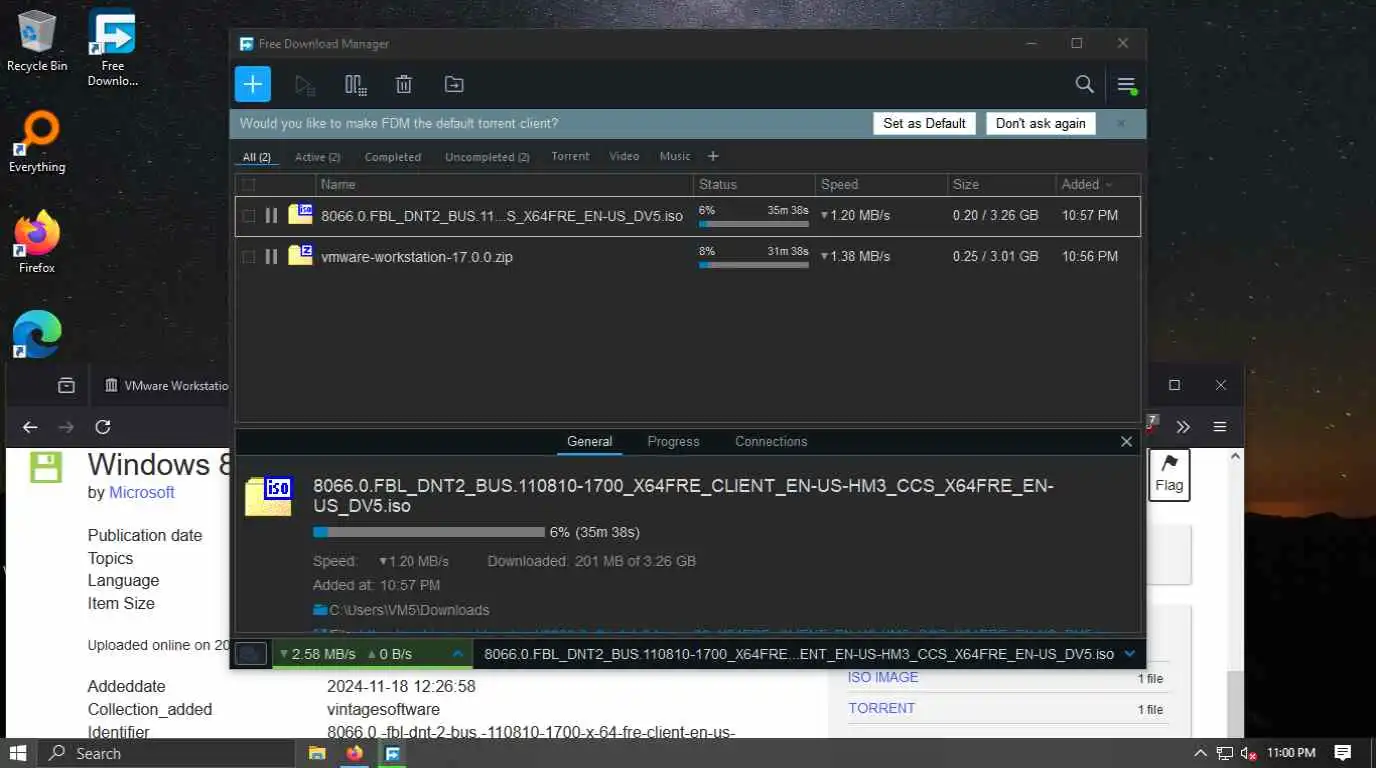
Task: Close the download details panel
Action: coord(1126,441)
